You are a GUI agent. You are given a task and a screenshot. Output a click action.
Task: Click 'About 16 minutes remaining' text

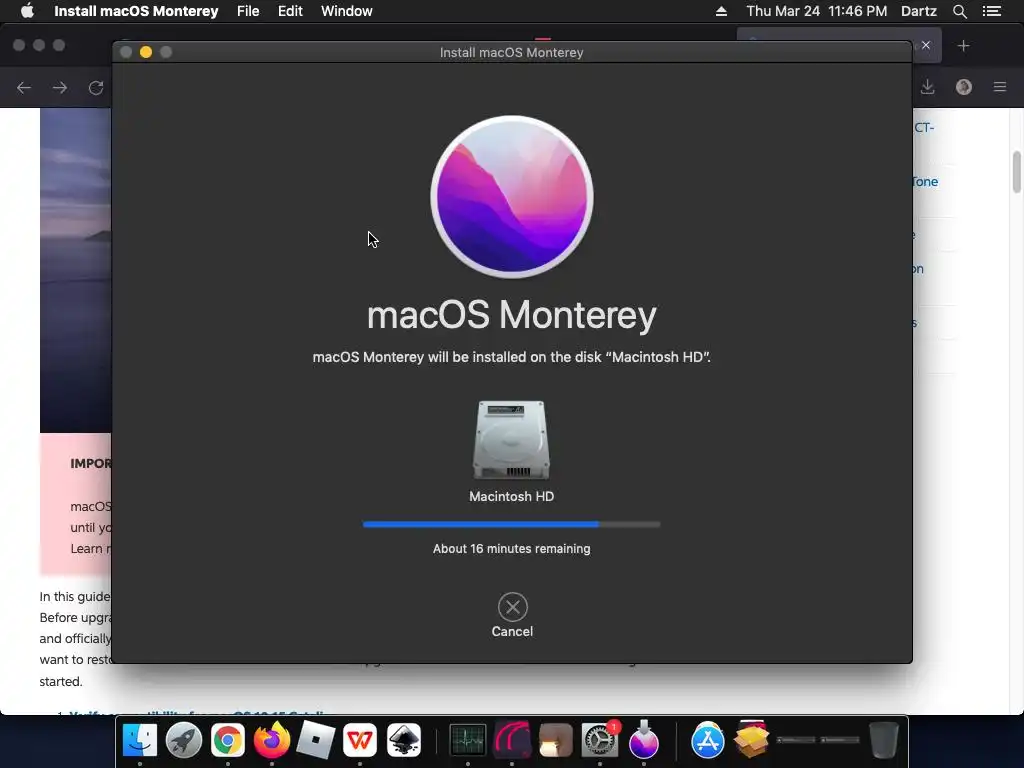tap(511, 549)
